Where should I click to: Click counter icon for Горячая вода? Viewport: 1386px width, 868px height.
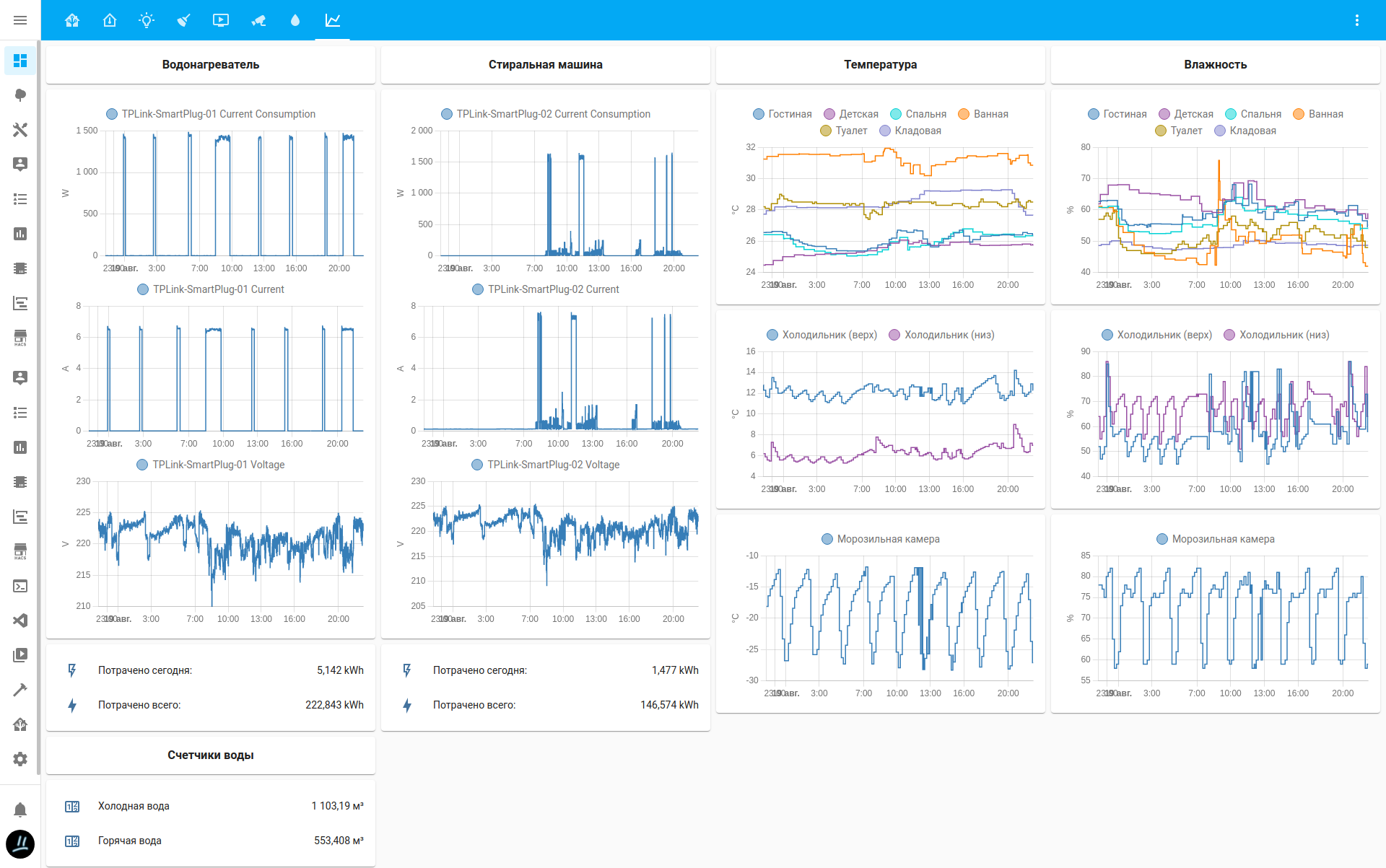[x=72, y=841]
